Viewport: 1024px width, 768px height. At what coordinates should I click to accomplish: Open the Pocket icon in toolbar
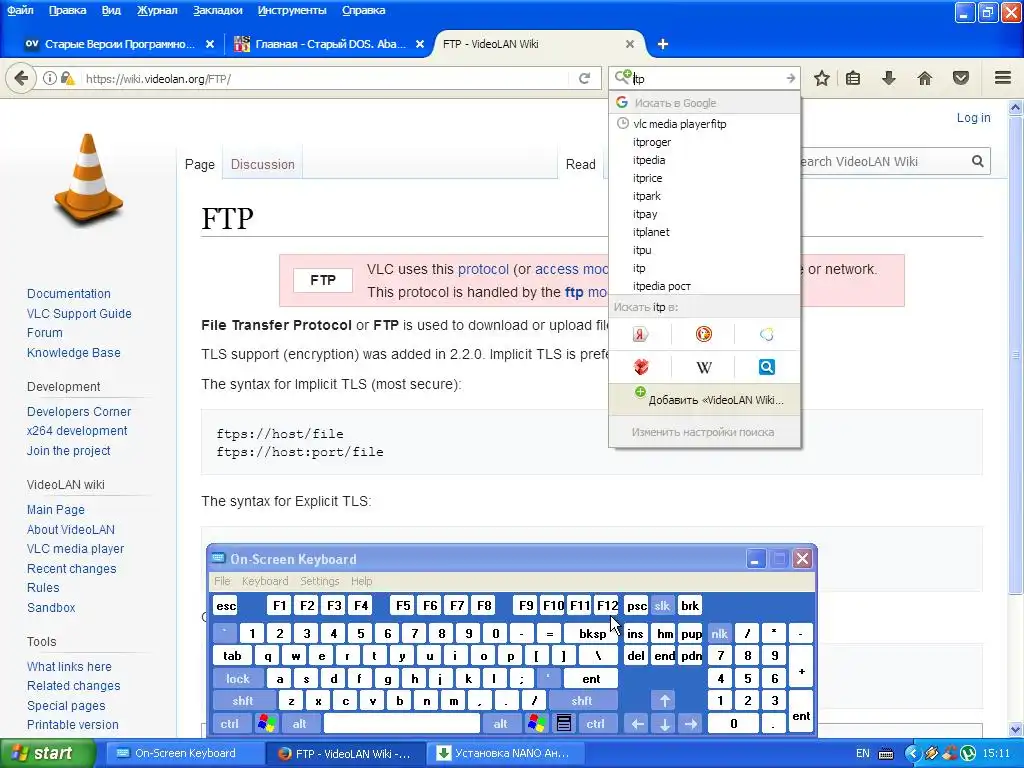[x=961, y=78]
